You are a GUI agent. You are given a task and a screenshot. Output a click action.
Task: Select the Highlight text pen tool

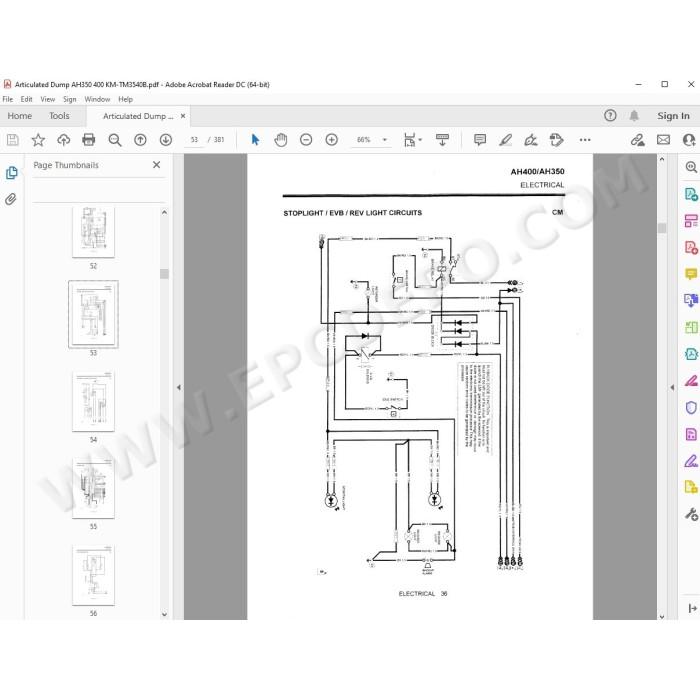pyautogui.click(x=505, y=140)
